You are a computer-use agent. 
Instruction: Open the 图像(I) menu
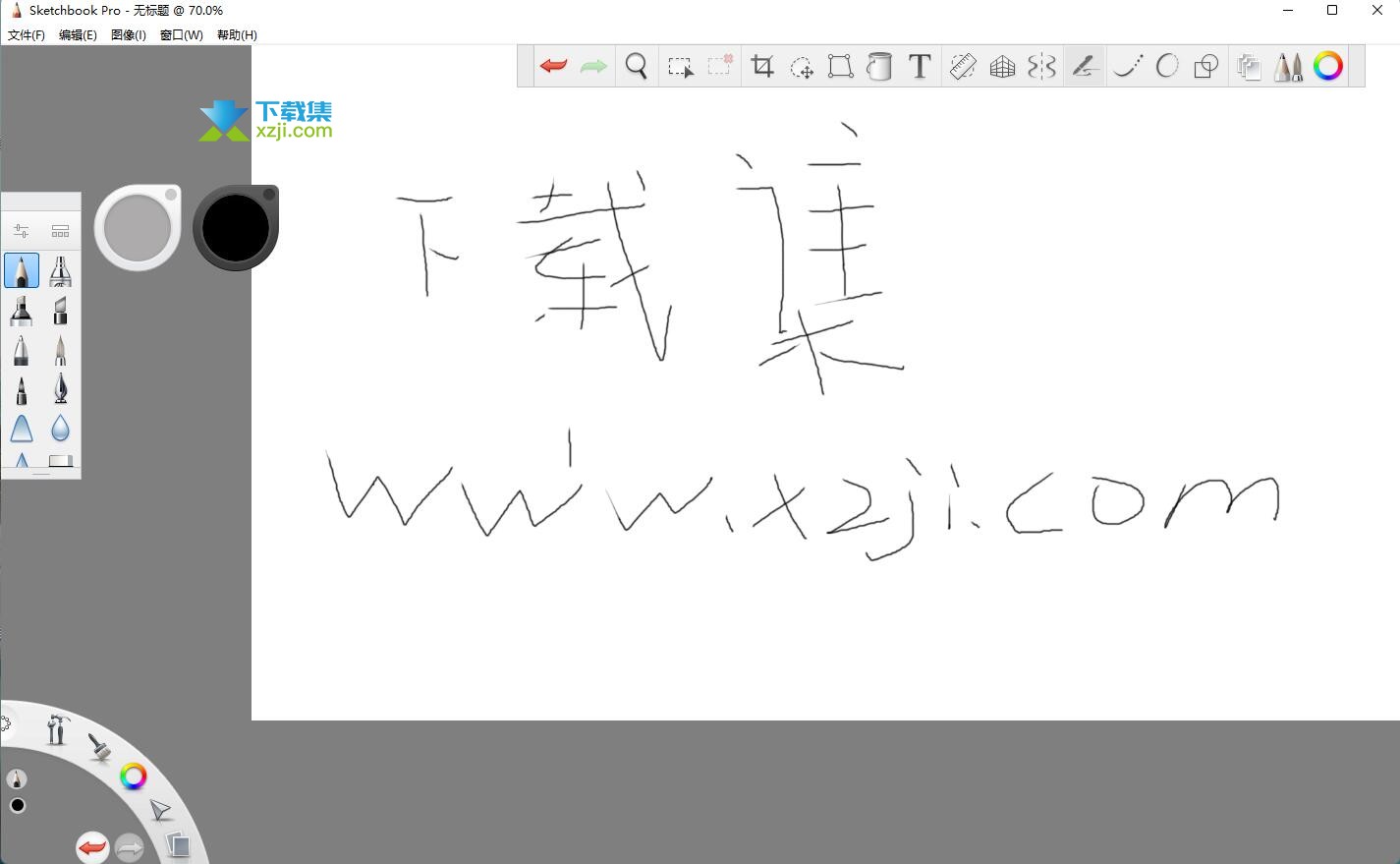(129, 34)
